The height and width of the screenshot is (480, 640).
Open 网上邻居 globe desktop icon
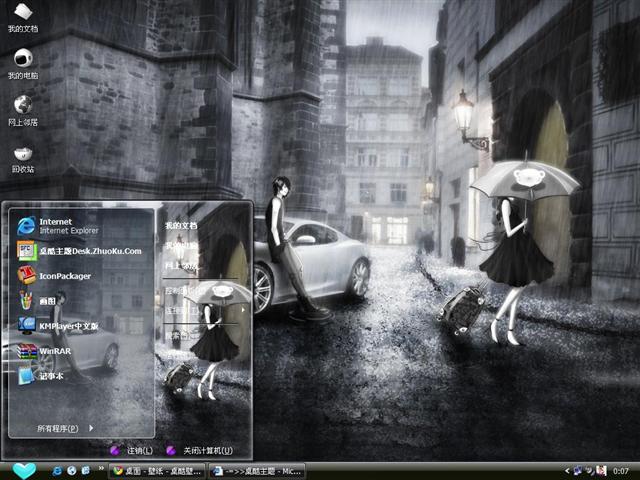point(23,111)
